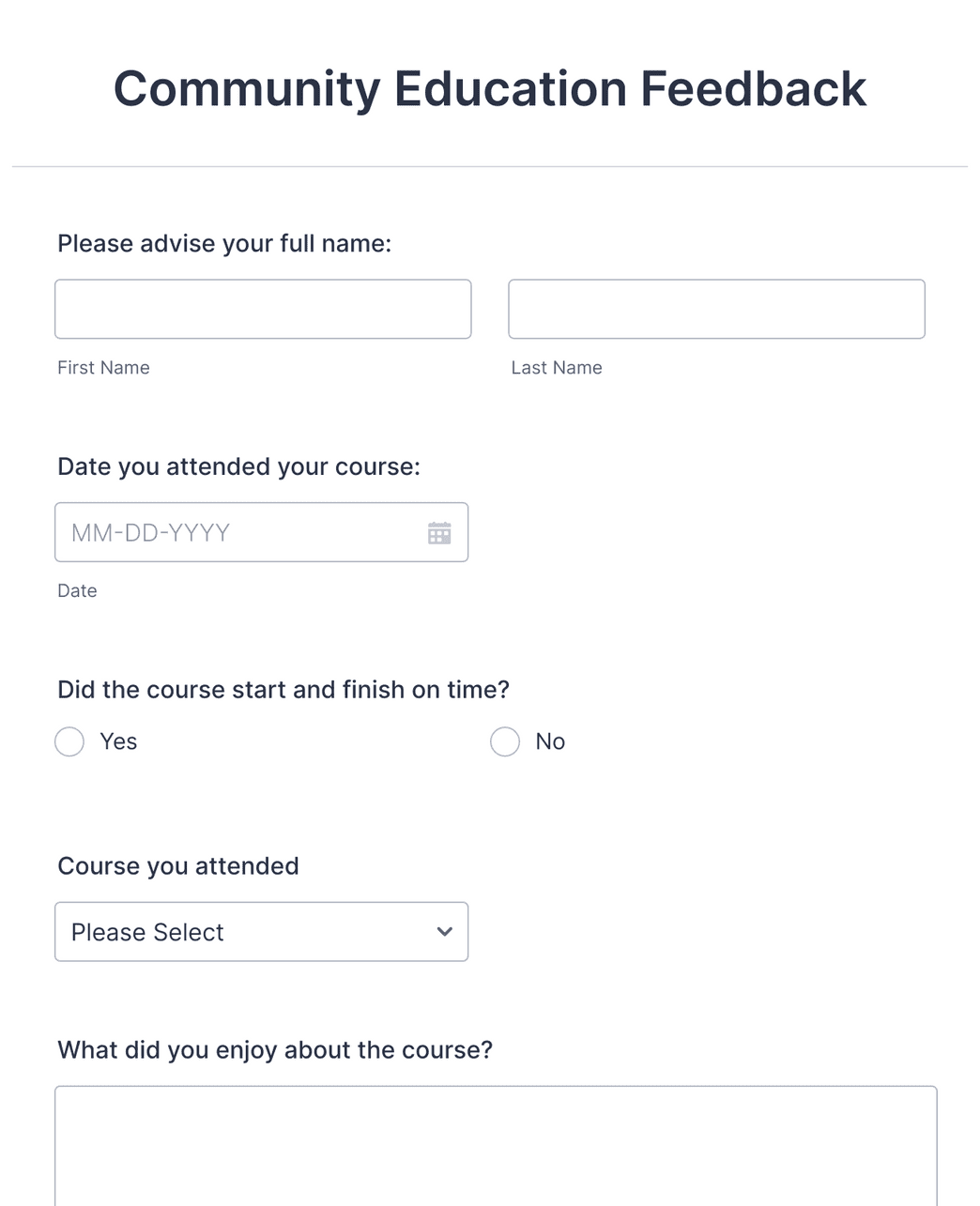Click the Community Education Feedback heading
980x1206 pixels.
pyautogui.click(x=489, y=88)
